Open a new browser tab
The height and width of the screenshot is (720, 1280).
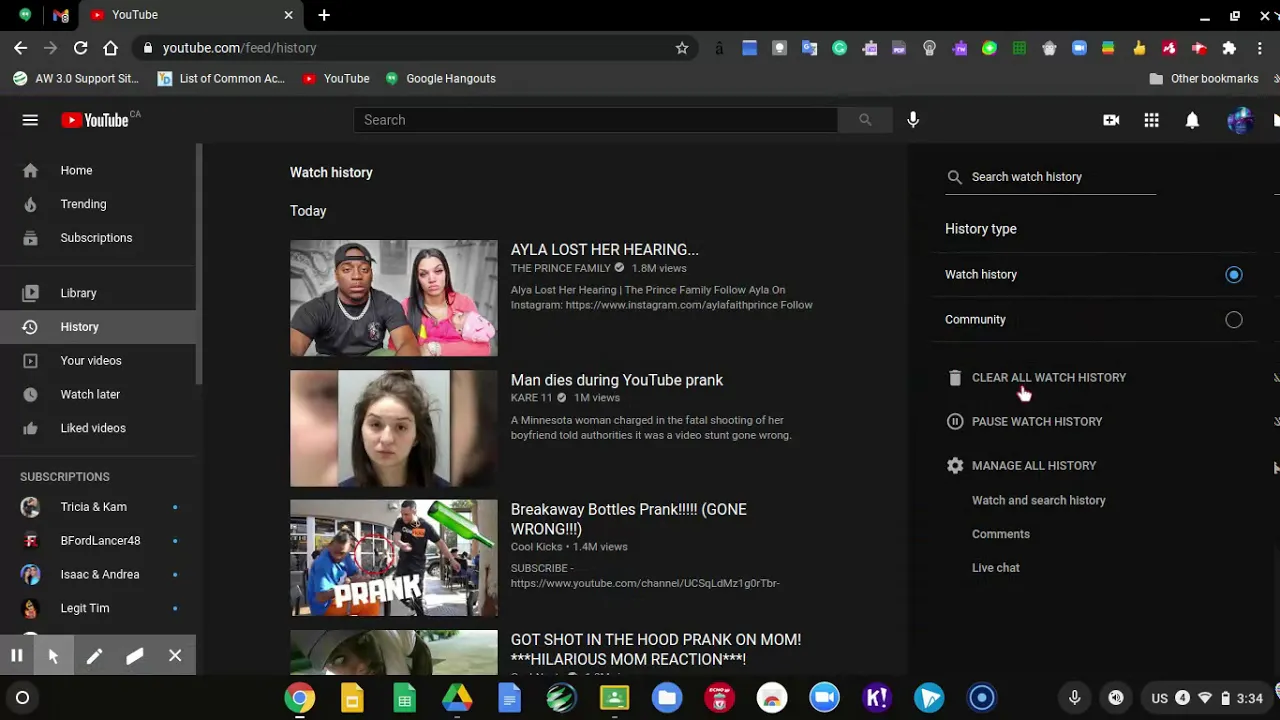pos(324,15)
